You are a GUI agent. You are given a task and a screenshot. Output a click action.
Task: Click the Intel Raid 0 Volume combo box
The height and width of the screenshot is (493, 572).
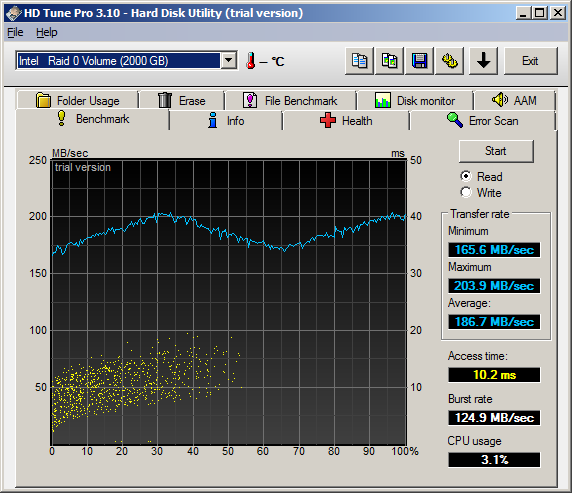[x=126, y=61]
